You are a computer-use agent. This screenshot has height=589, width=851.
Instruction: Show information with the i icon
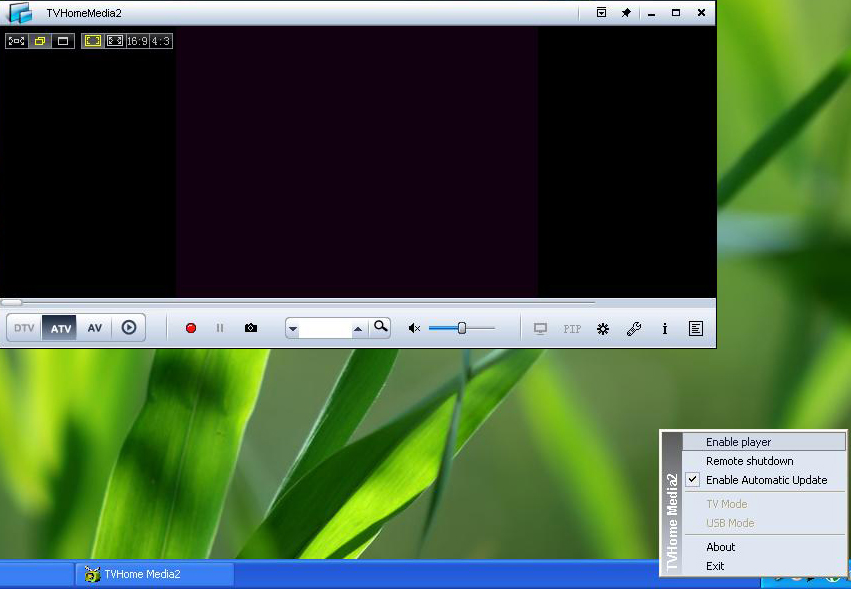(x=665, y=328)
